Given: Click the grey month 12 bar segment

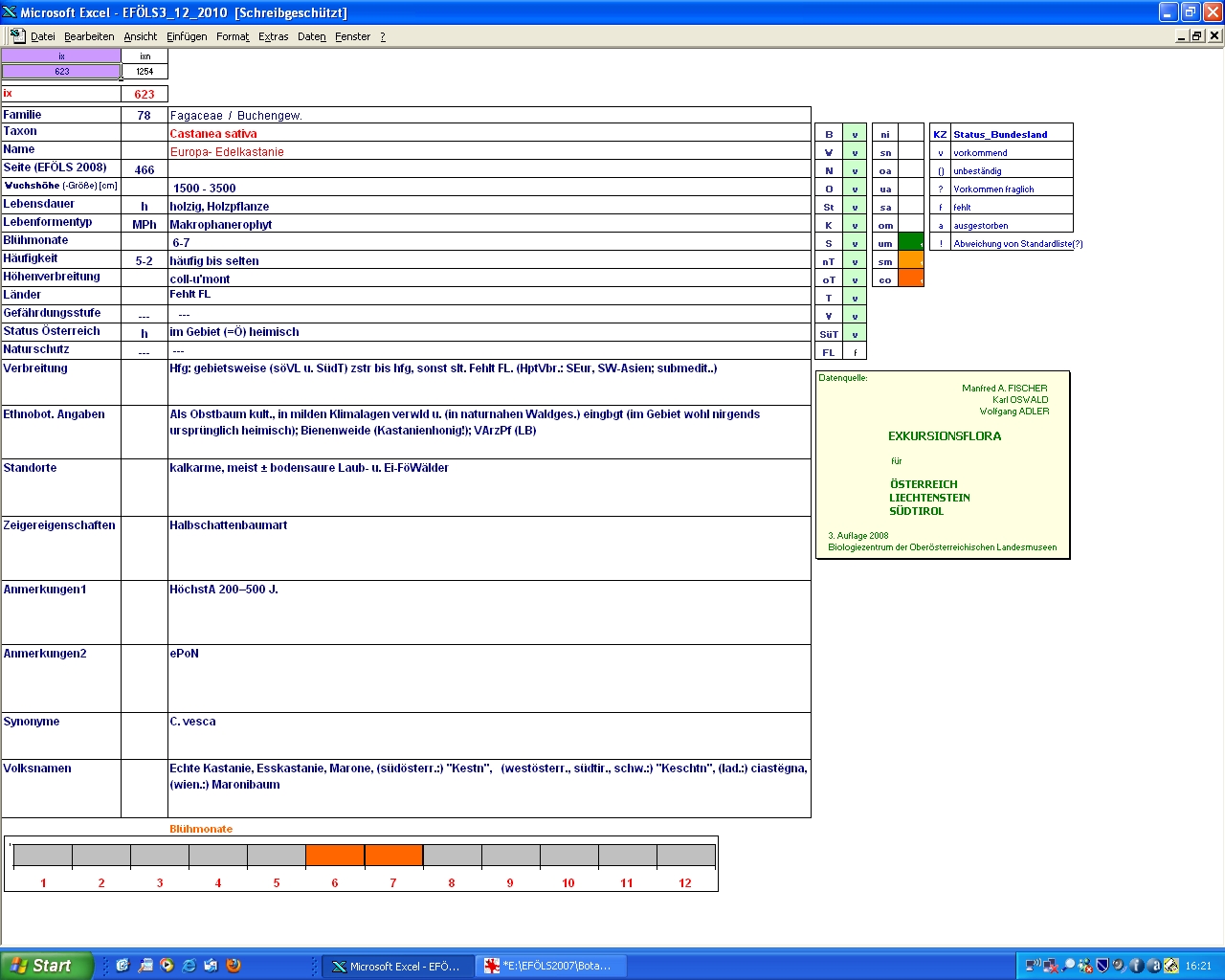Looking at the screenshot, I should (685, 856).
